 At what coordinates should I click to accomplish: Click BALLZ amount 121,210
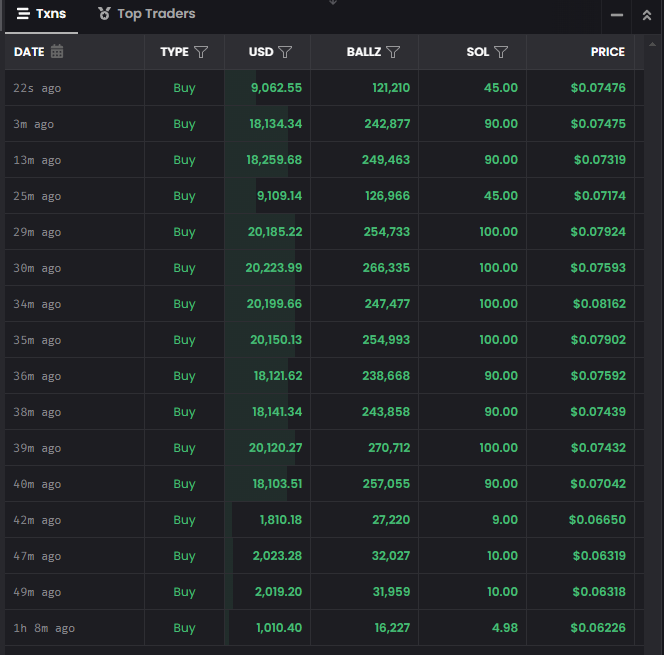coord(391,88)
